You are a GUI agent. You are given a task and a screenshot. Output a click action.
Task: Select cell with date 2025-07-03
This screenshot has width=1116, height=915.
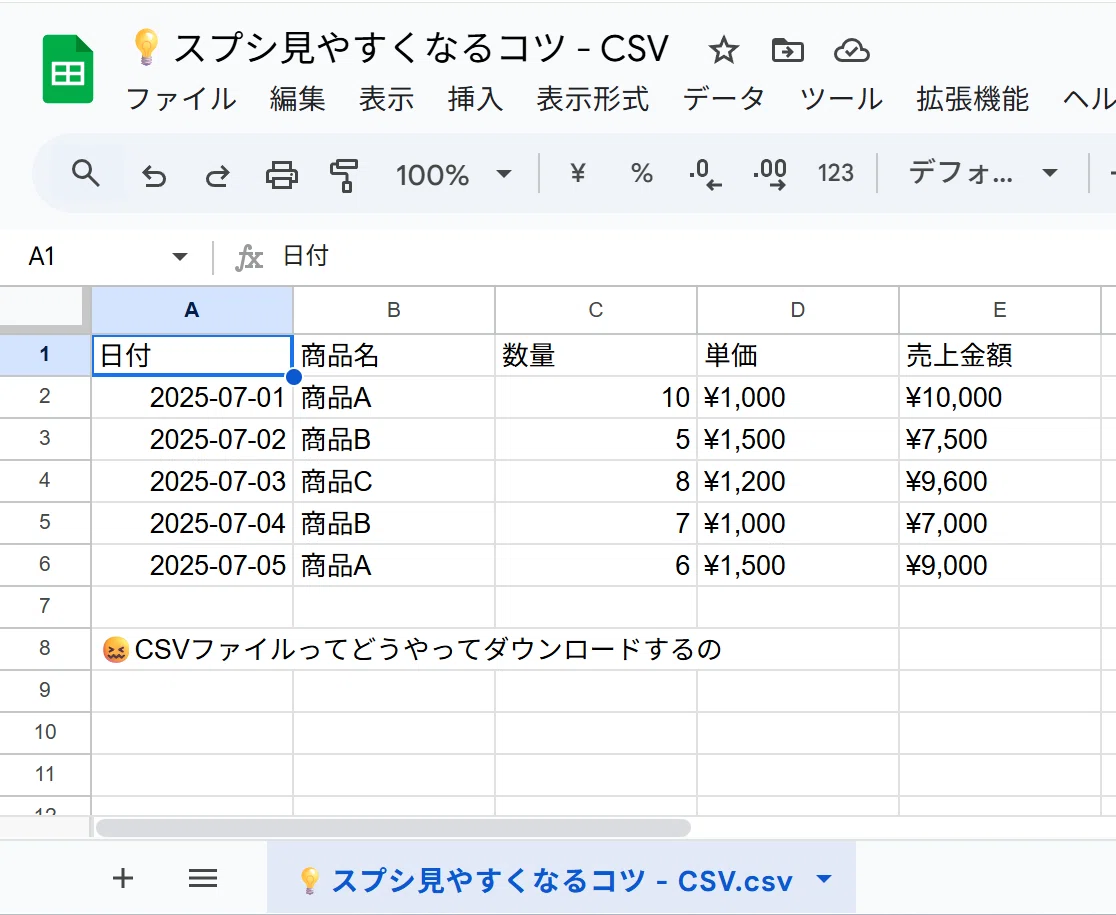tap(192, 481)
